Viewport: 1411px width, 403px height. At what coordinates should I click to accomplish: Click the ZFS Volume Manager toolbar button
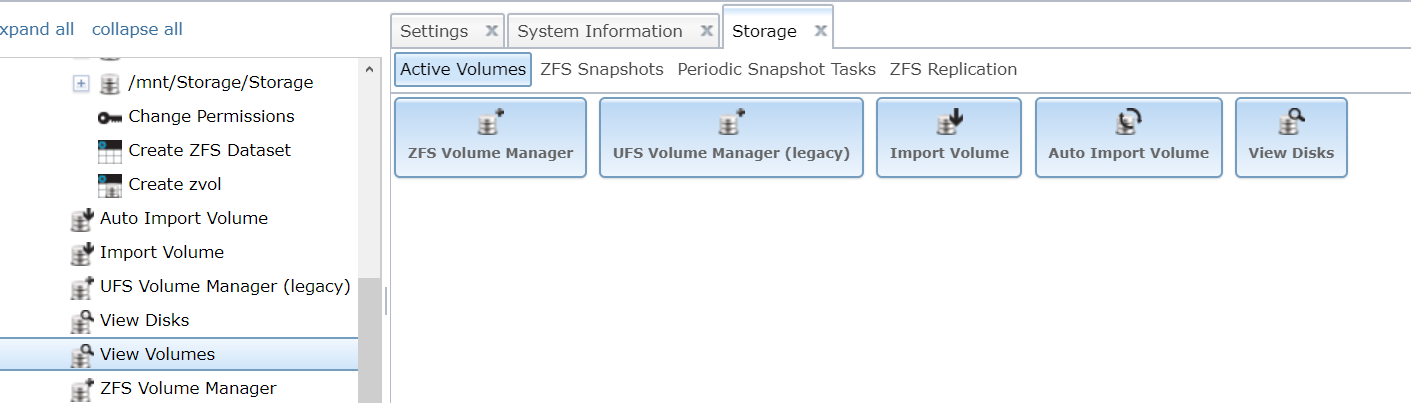pyautogui.click(x=490, y=138)
